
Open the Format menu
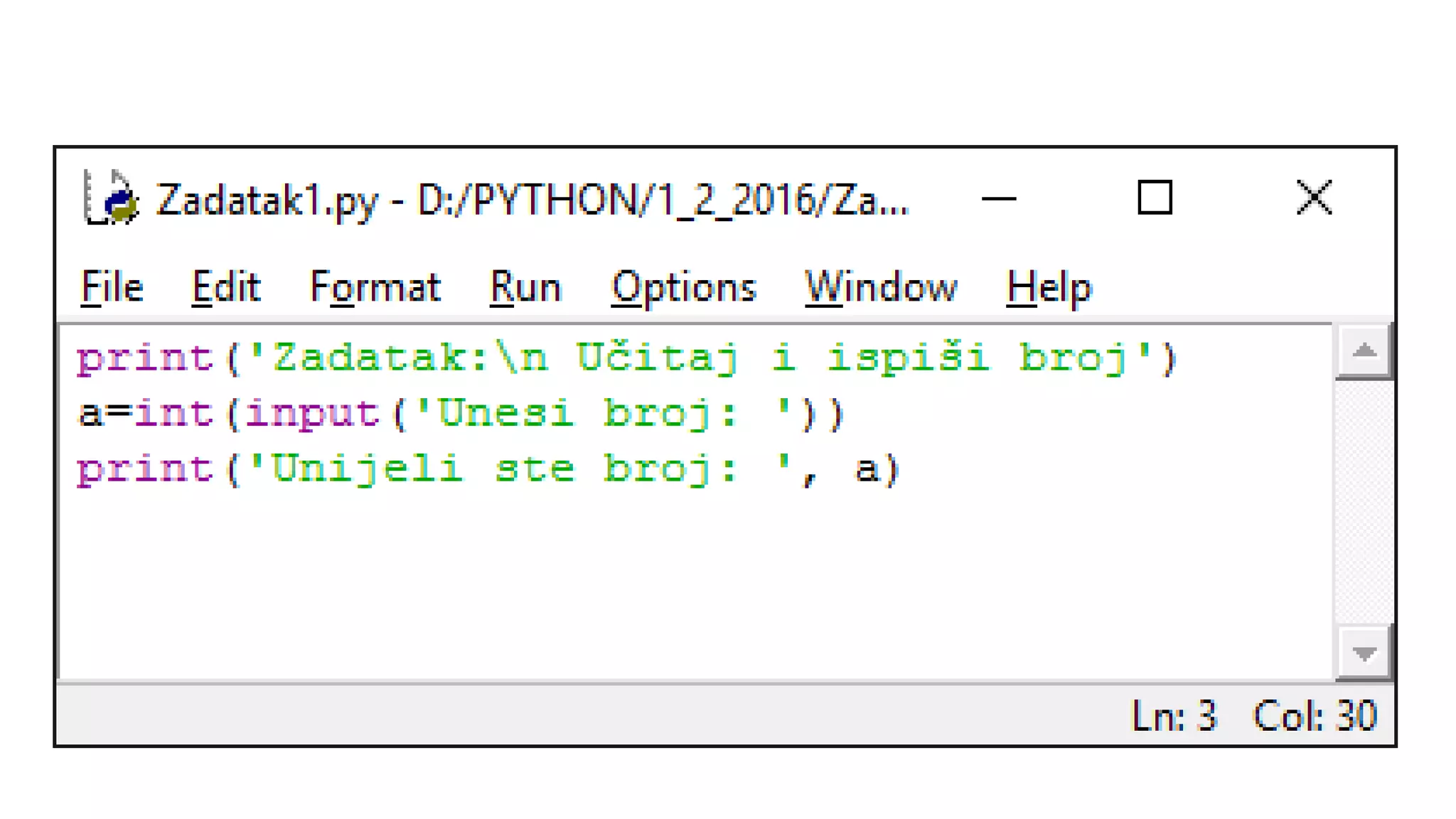pyautogui.click(x=375, y=288)
